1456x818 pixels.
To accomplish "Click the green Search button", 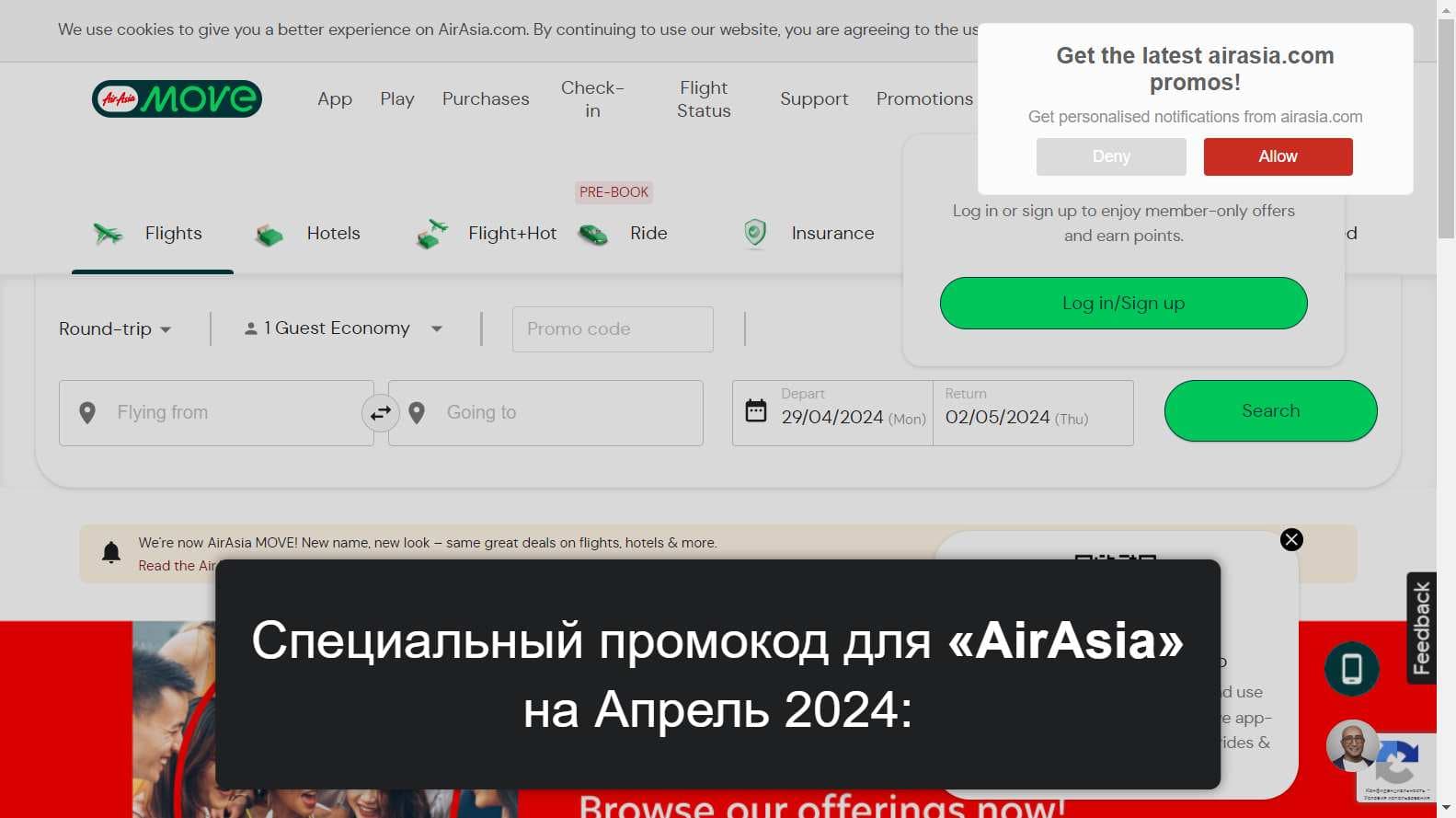I will [x=1270, y=410].
